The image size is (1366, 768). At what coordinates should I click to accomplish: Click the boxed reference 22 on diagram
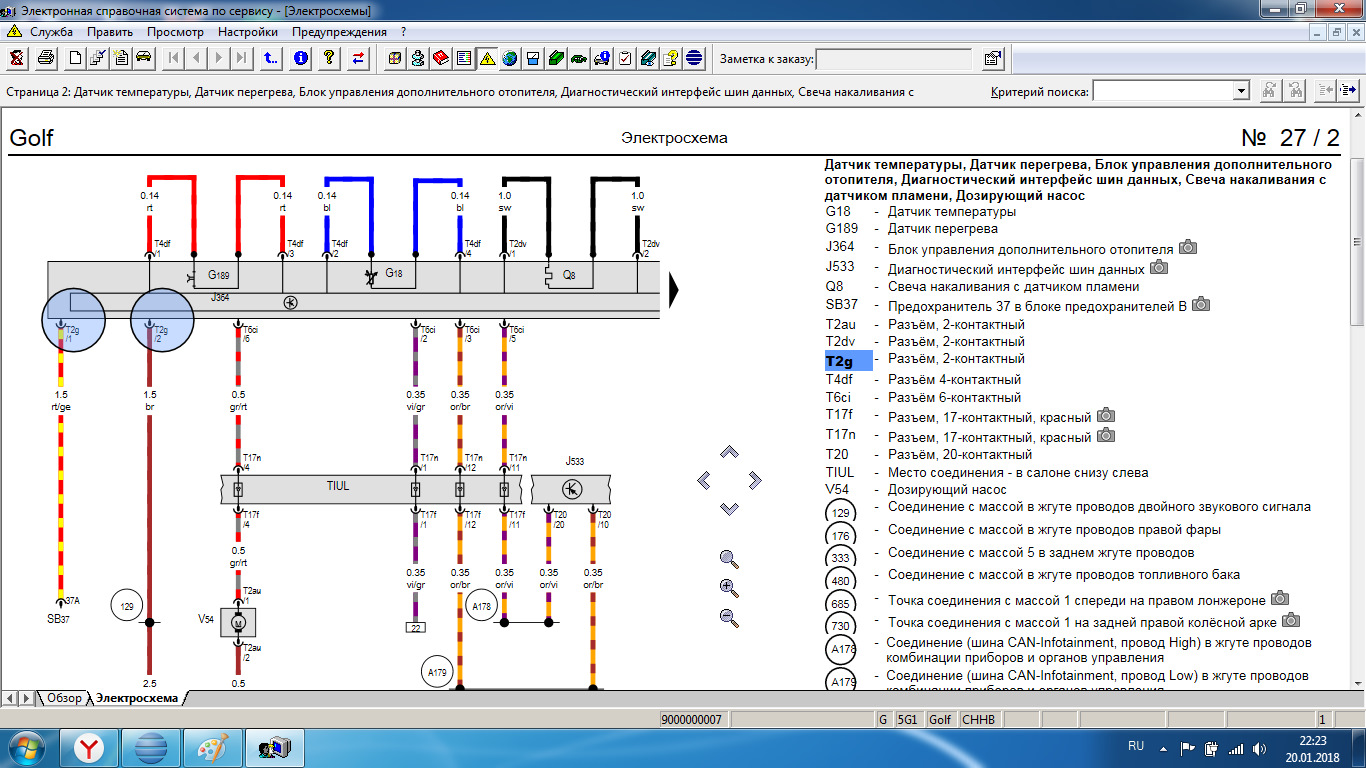click(415, 627)
